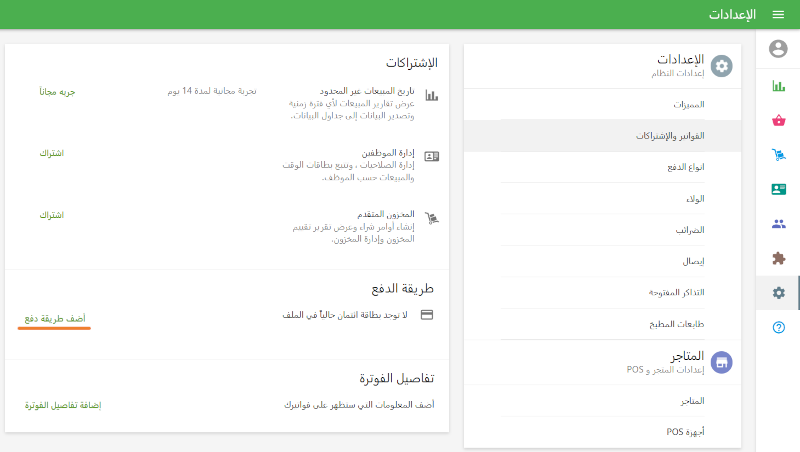Select التذاكر المفتوحة settings item
The width and height of the screenshot is (800, 452).
[602, 293]
